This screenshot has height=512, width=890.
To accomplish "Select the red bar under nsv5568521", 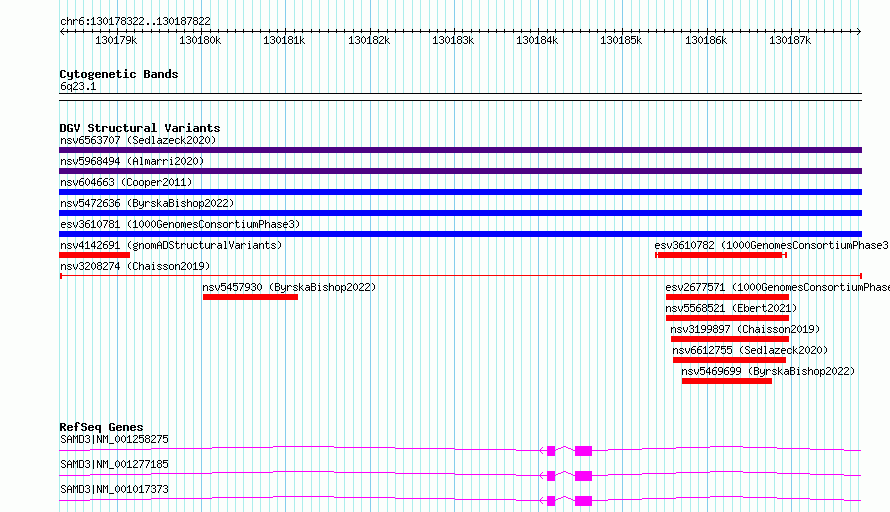I will click(727, 318).
